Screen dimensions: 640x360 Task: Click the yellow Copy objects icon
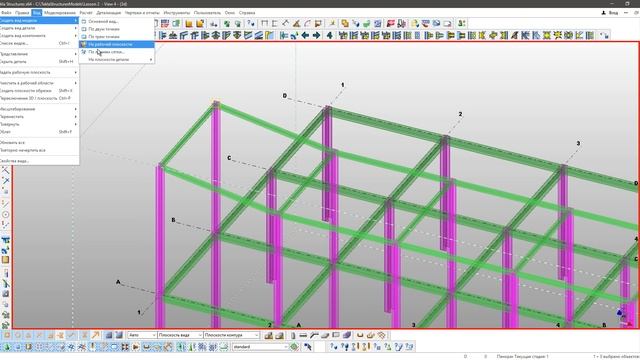pyautogui.click(x=345, y=24)
